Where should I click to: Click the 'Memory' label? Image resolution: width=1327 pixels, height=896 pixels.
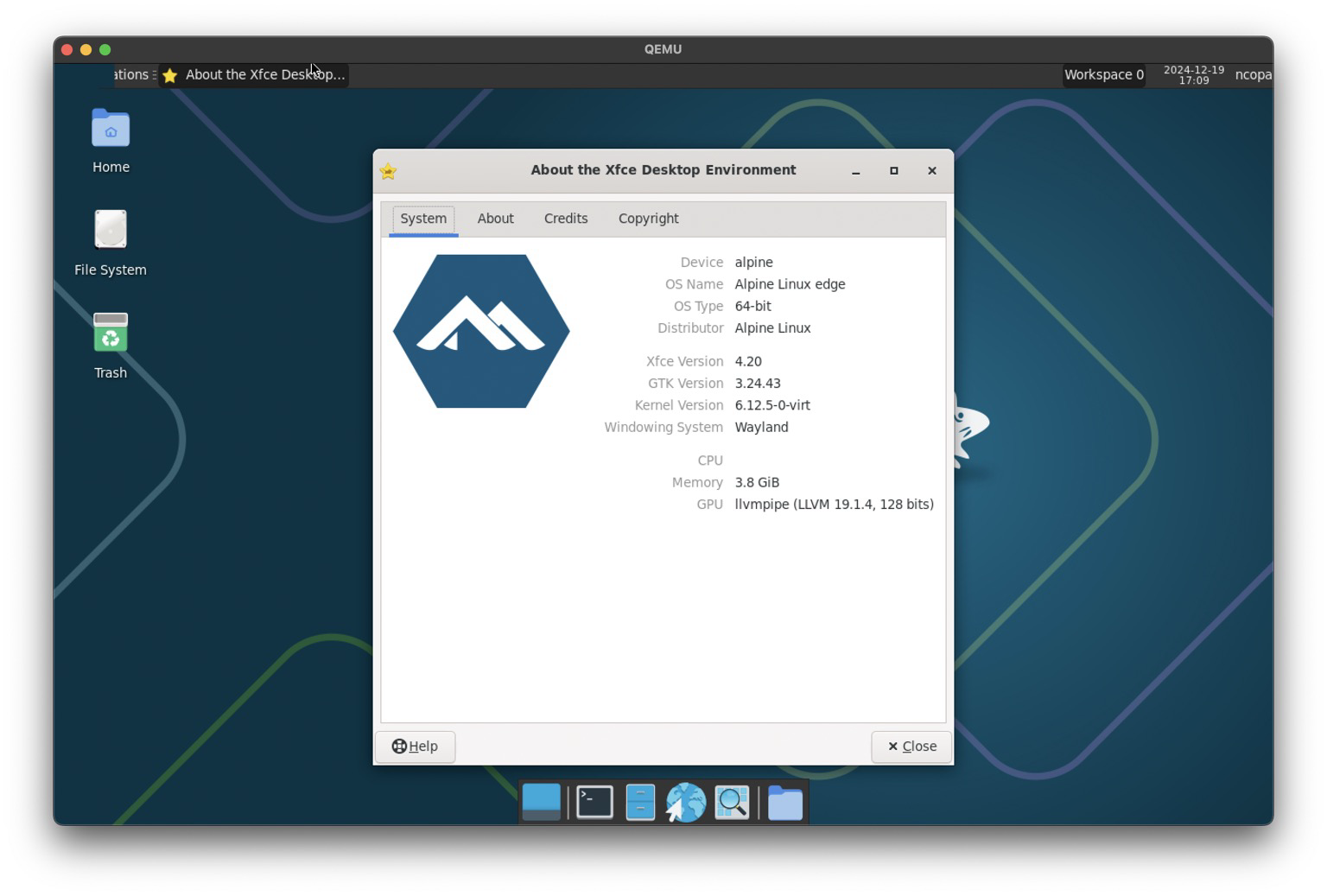[698, 483]
